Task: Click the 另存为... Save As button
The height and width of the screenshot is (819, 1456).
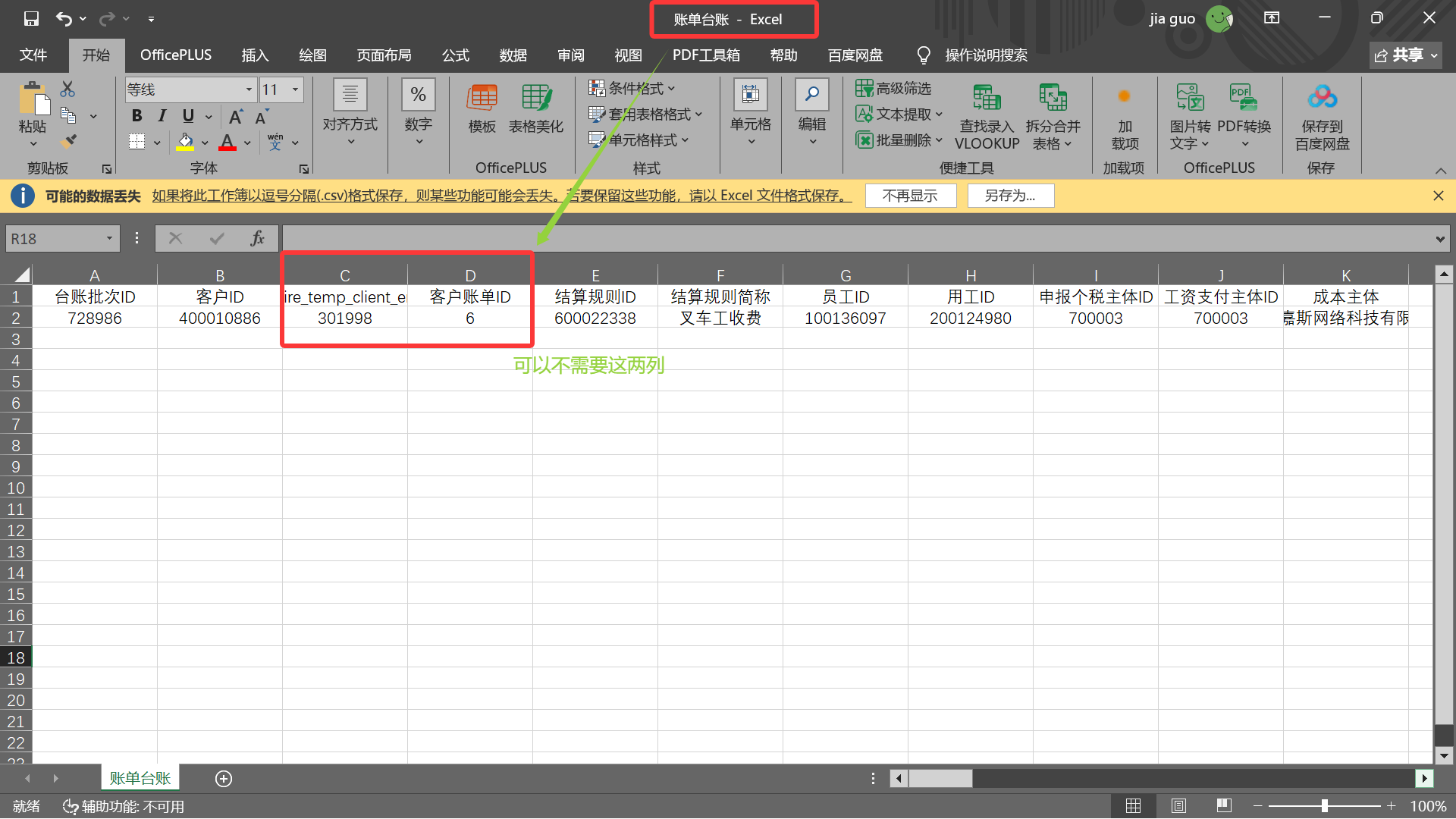Action: (1010, 196)
